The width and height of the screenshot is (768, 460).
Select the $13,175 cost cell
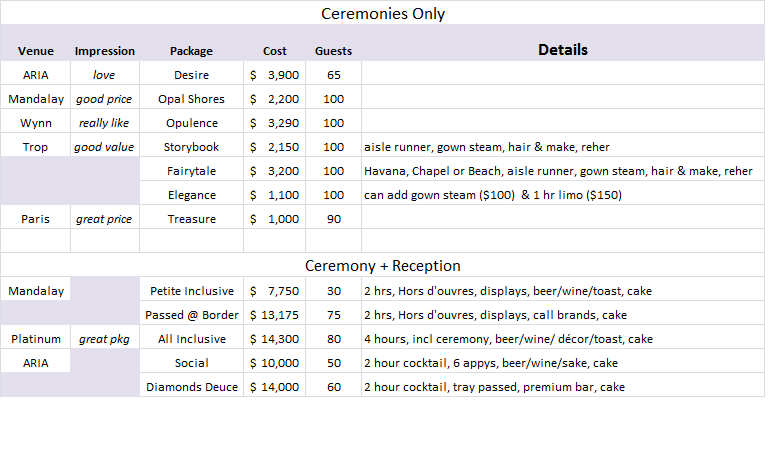[x=274, y=315]
